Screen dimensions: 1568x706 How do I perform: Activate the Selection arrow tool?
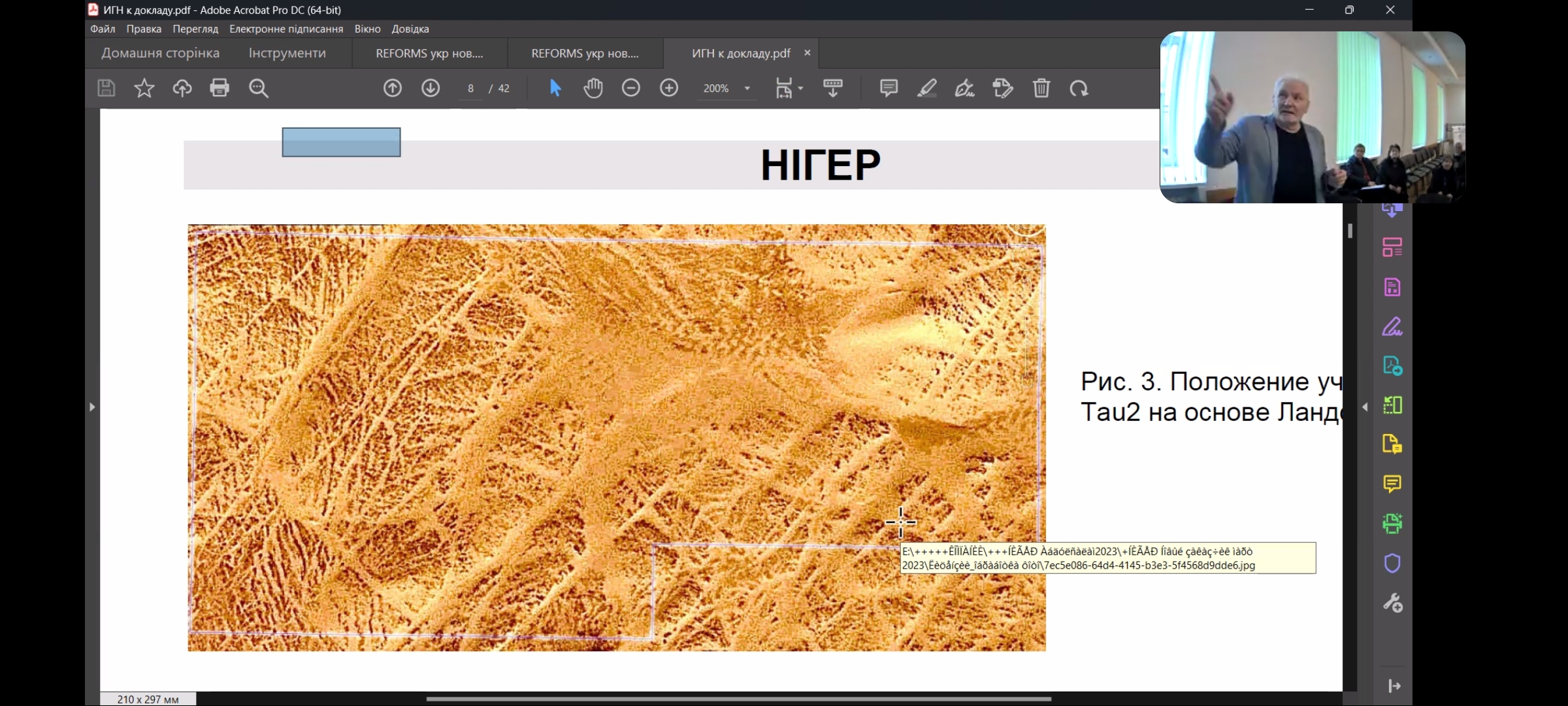(555, 88)
